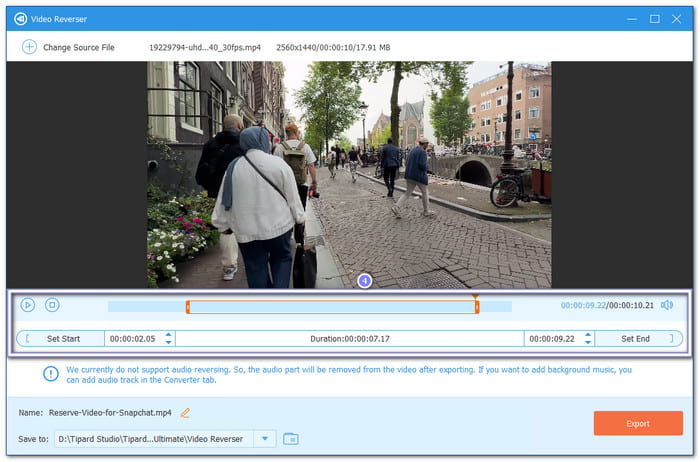Decrease end time with down arrow
The width and height of the screenshot is (700, 462).
click(x=588, y=342)
